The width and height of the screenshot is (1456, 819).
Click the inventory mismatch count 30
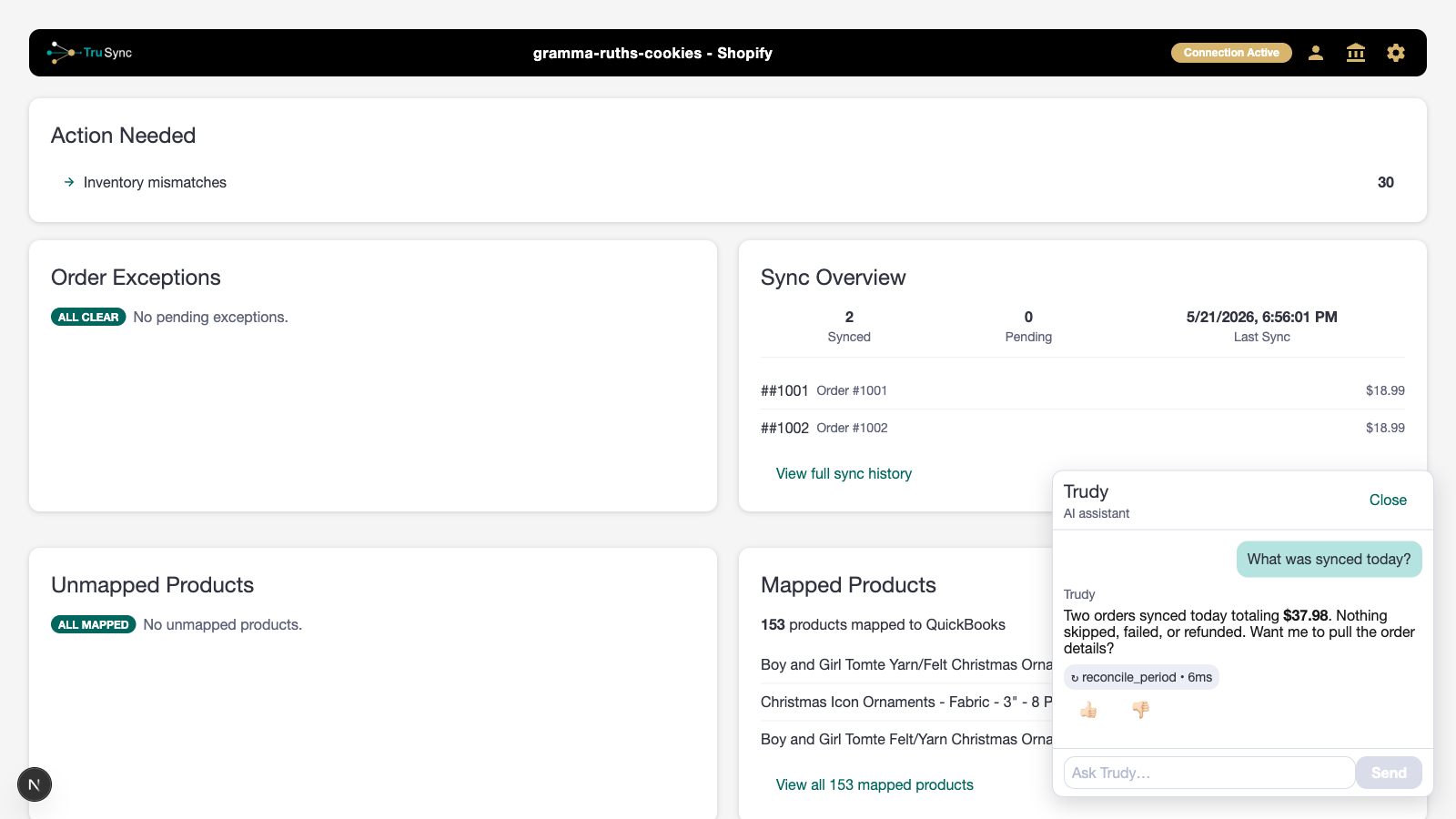(1385, 182)
